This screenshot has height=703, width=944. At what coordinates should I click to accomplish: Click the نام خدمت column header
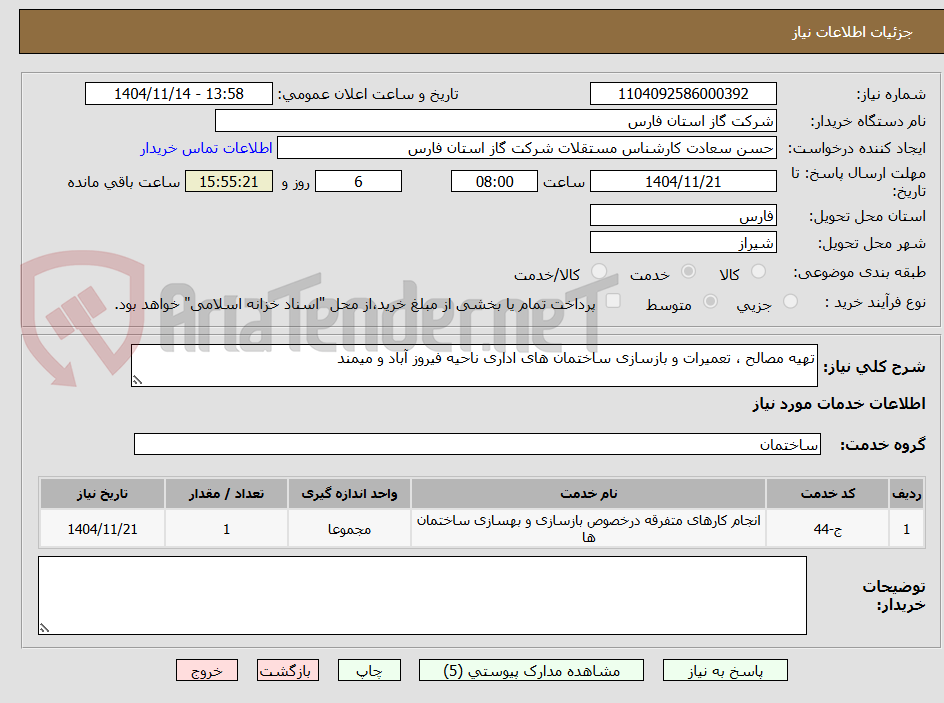tap(588, 494)
